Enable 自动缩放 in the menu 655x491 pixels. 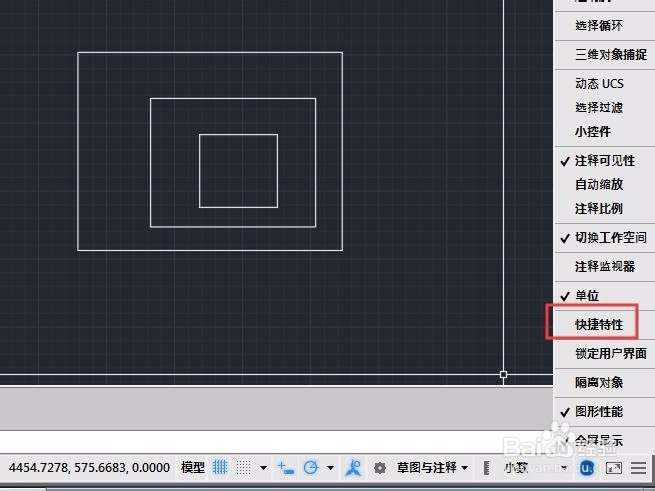[x=604, y=184]
